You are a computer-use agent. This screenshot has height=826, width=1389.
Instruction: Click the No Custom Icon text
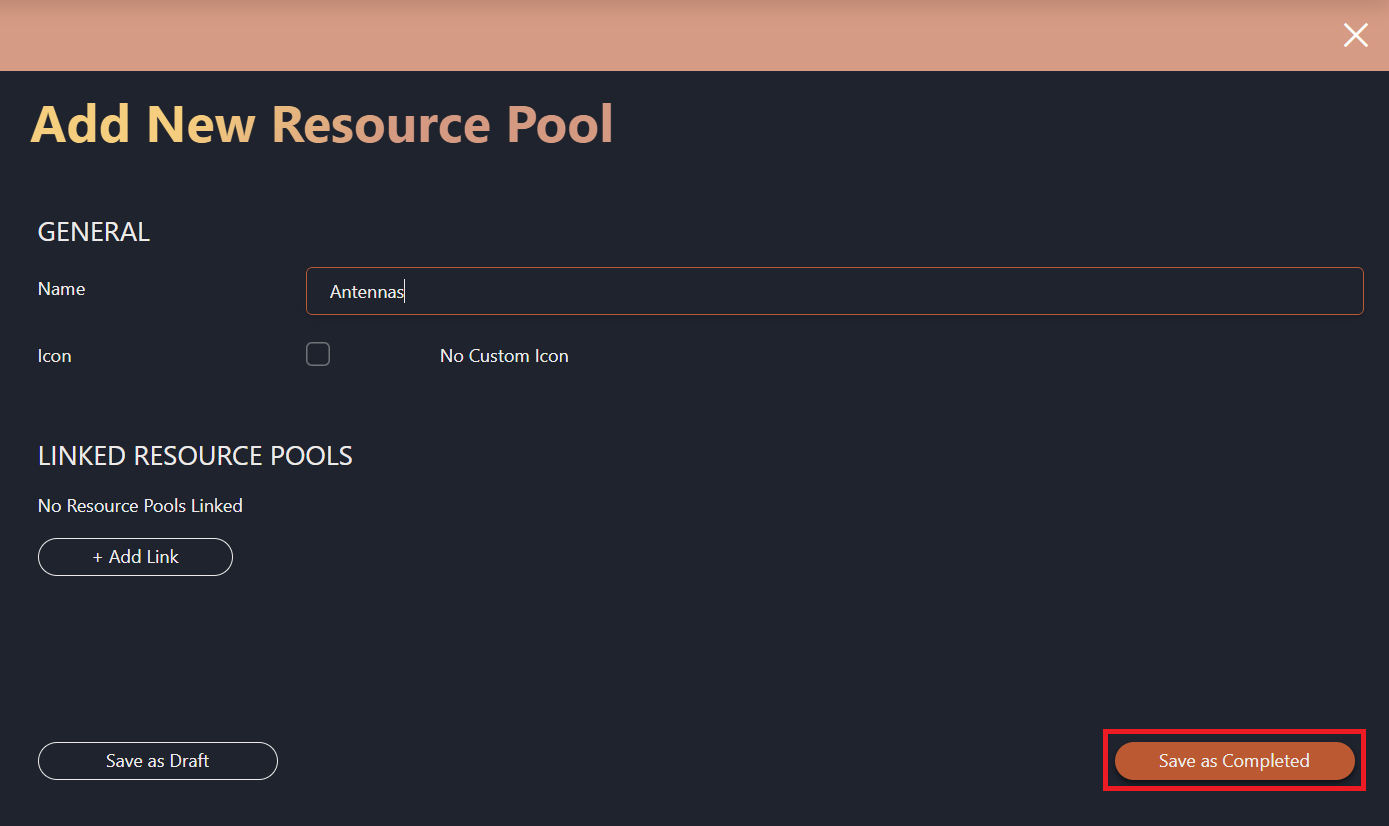tap(504, 356)
